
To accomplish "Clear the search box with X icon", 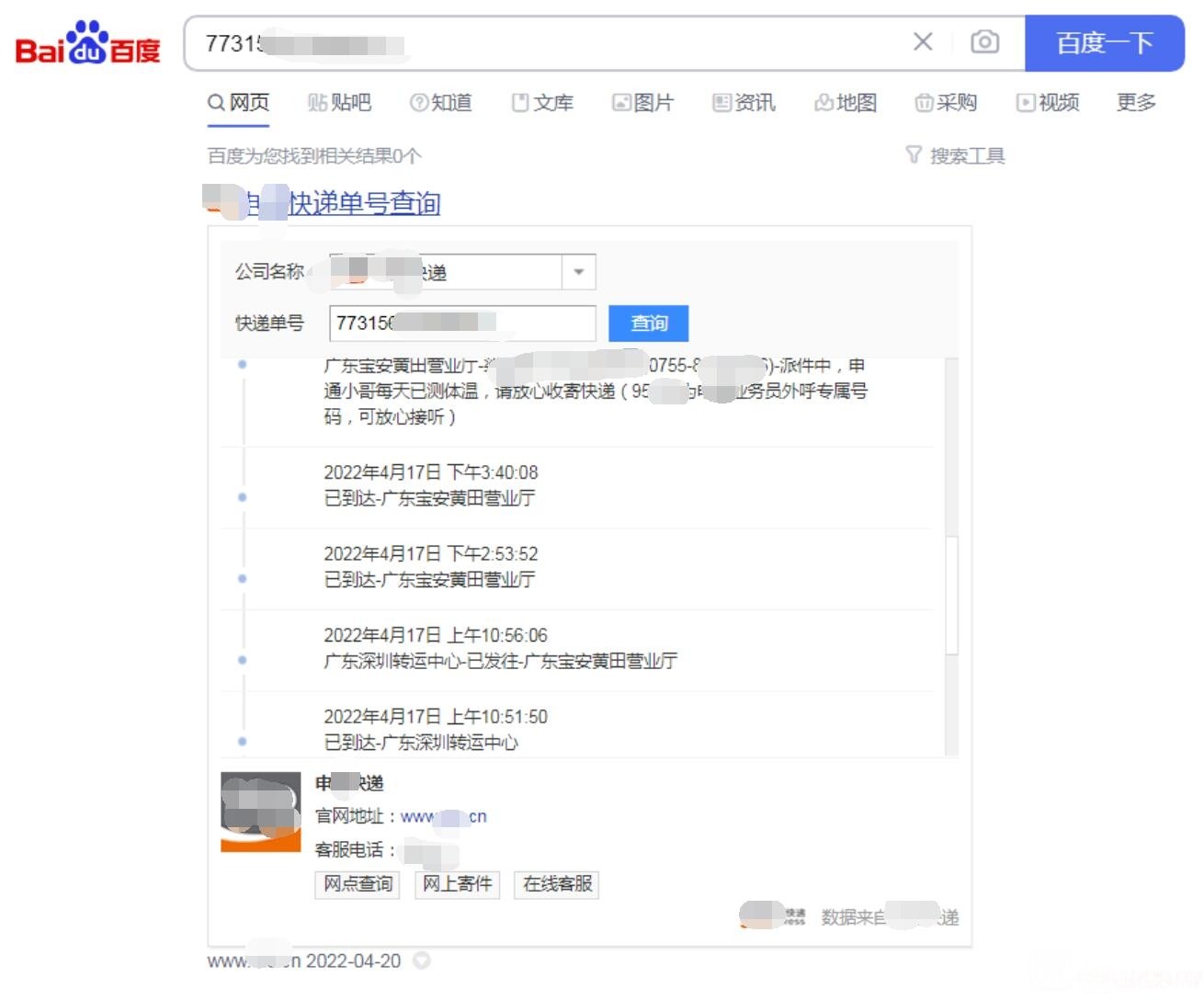I will tap(923, 42).
